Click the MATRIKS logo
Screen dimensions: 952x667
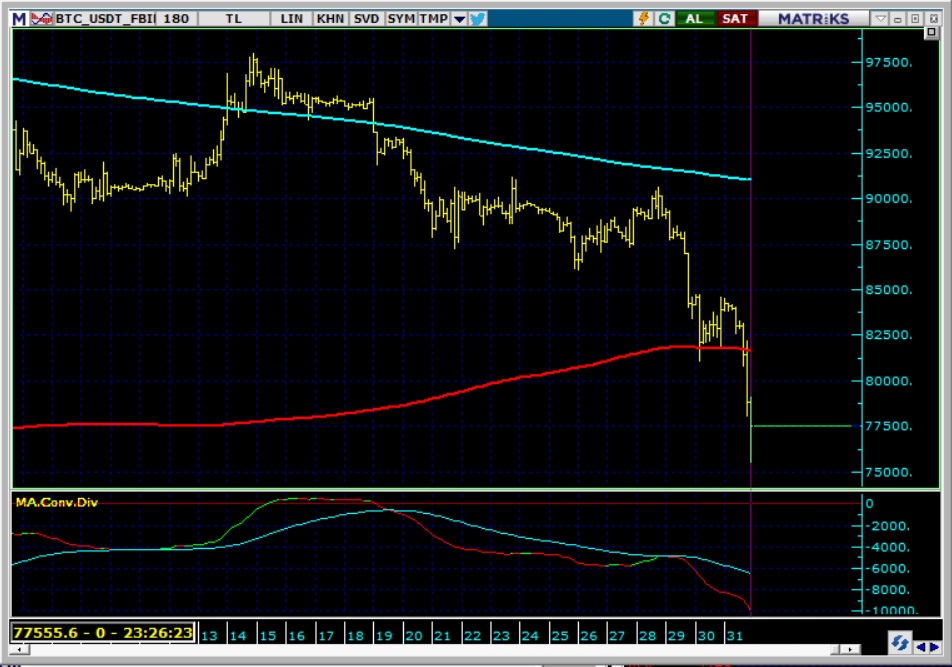tap(813, 19)
